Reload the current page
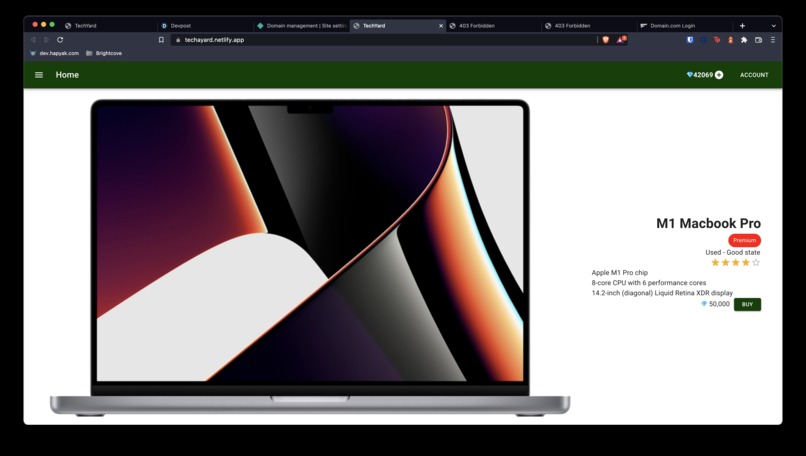 click(60, 40)
